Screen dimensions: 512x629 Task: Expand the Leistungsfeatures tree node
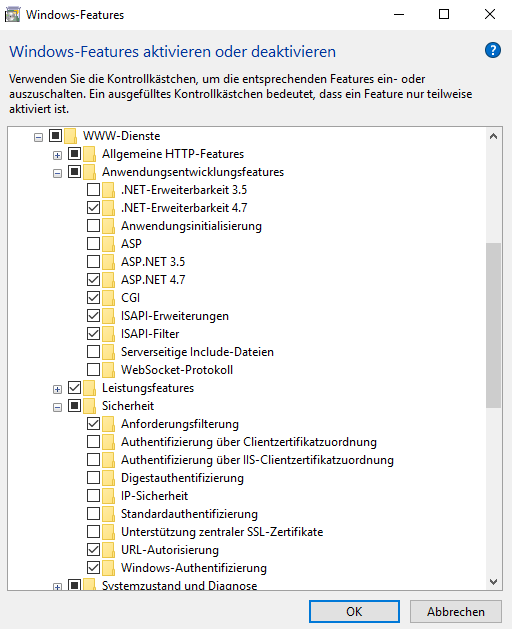click(x=57, y=389)
